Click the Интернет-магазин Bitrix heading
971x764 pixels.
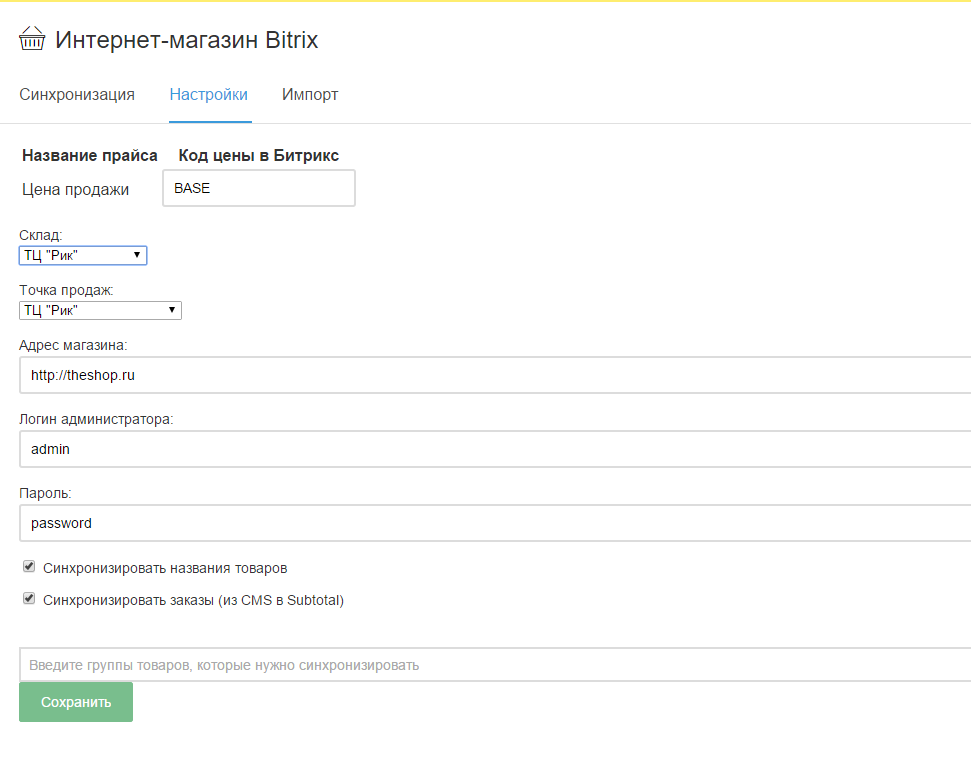(x=186, y=40)
